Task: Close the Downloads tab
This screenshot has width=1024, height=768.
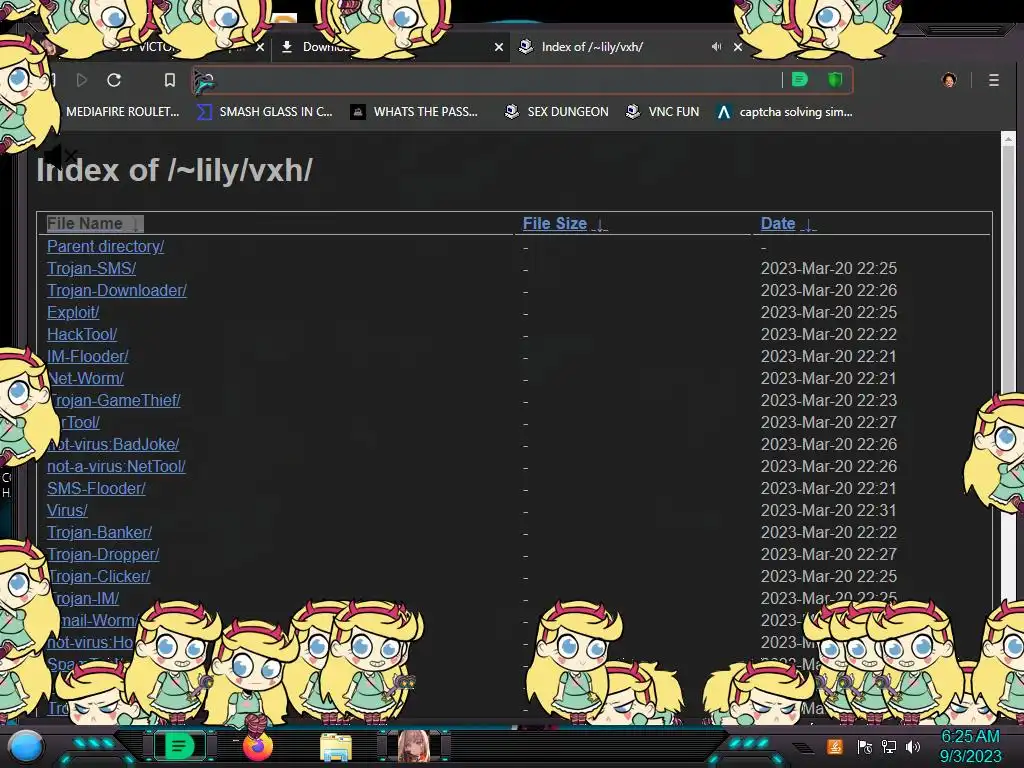Action: click(499, 46)
